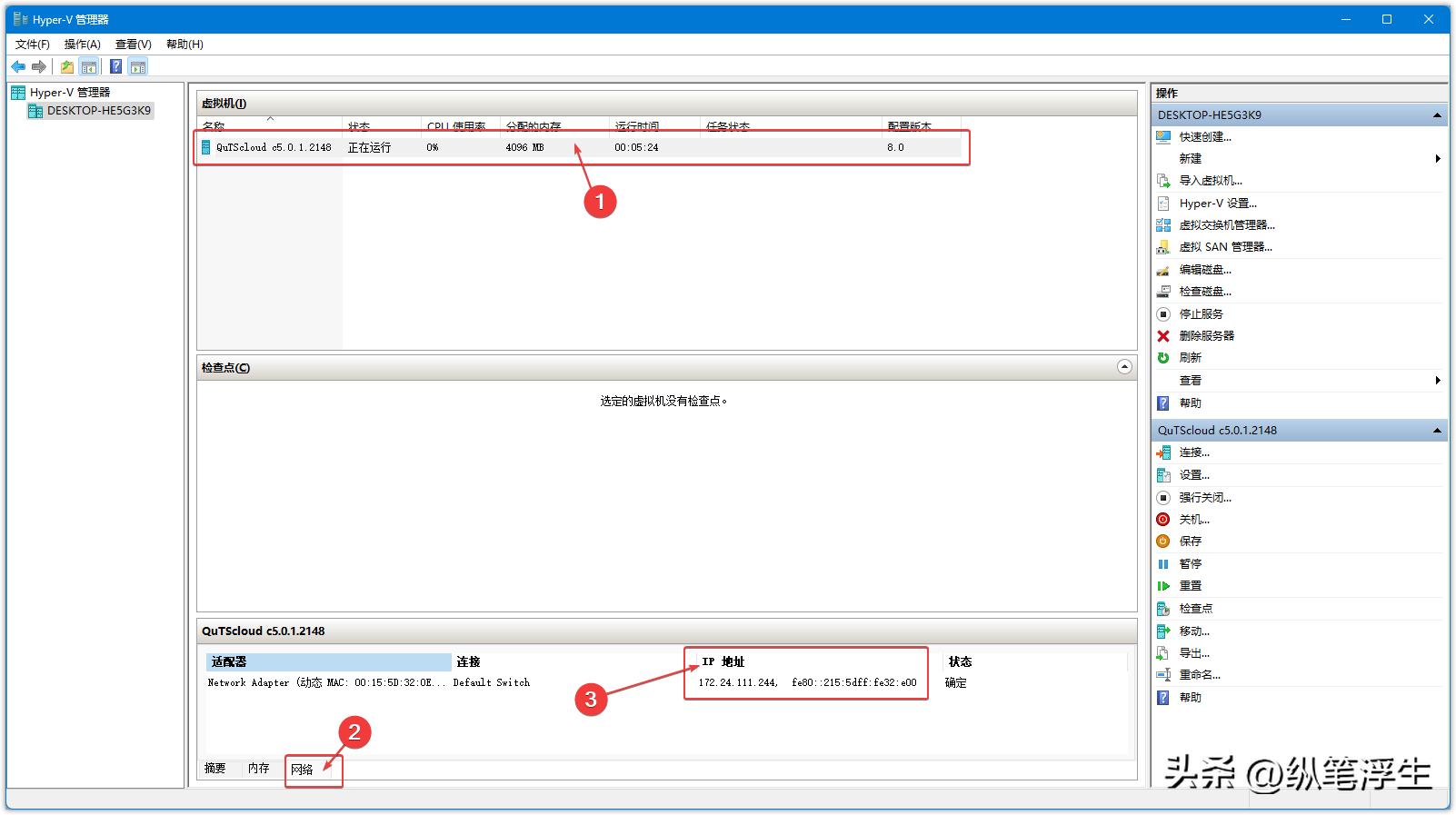Screen dimensions: 1456x815
Task: Open the 查看(V) menu in the menu bar
Action: [133, 45]
